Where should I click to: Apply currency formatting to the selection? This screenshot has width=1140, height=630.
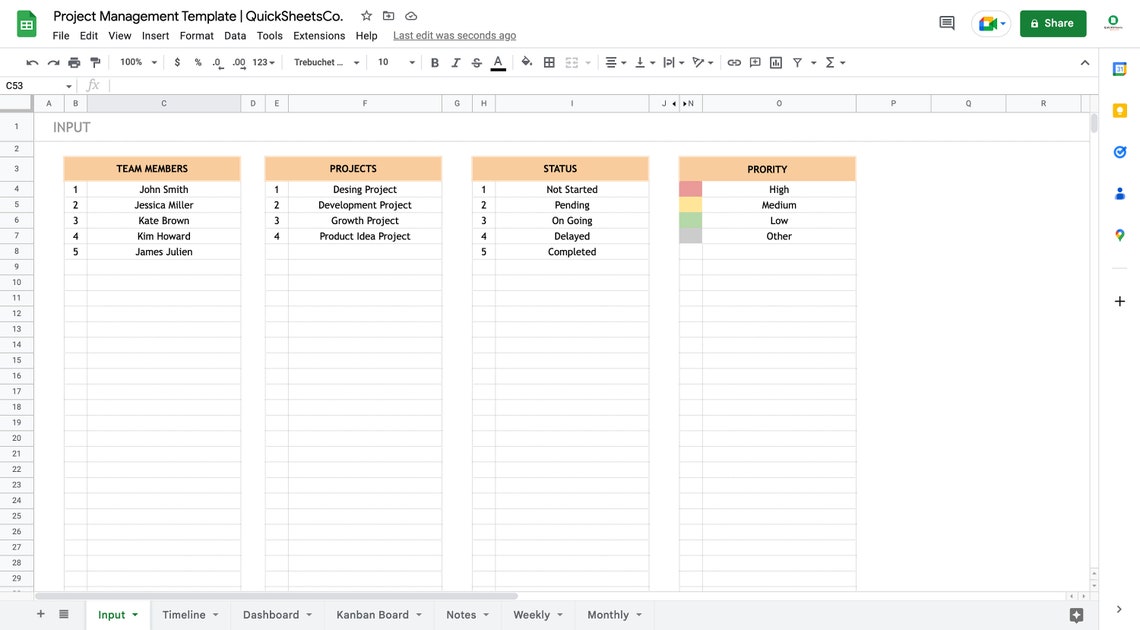click(176, 61)
